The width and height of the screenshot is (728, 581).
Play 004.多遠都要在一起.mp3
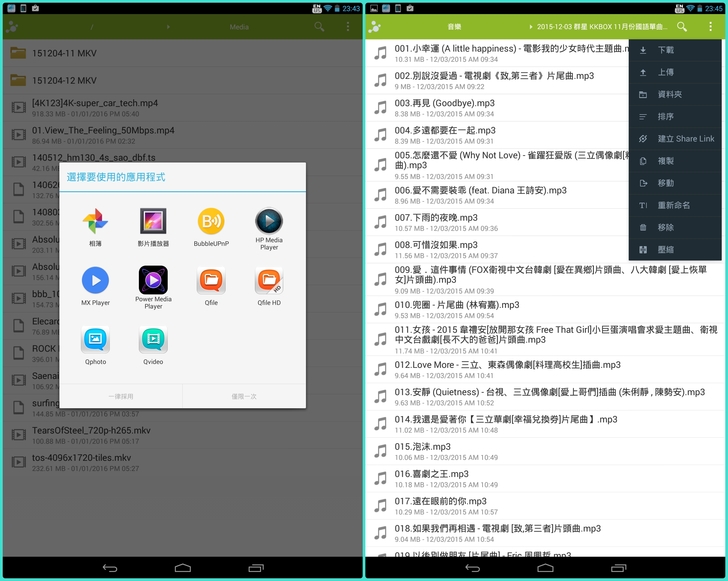[x=497, y=135]
